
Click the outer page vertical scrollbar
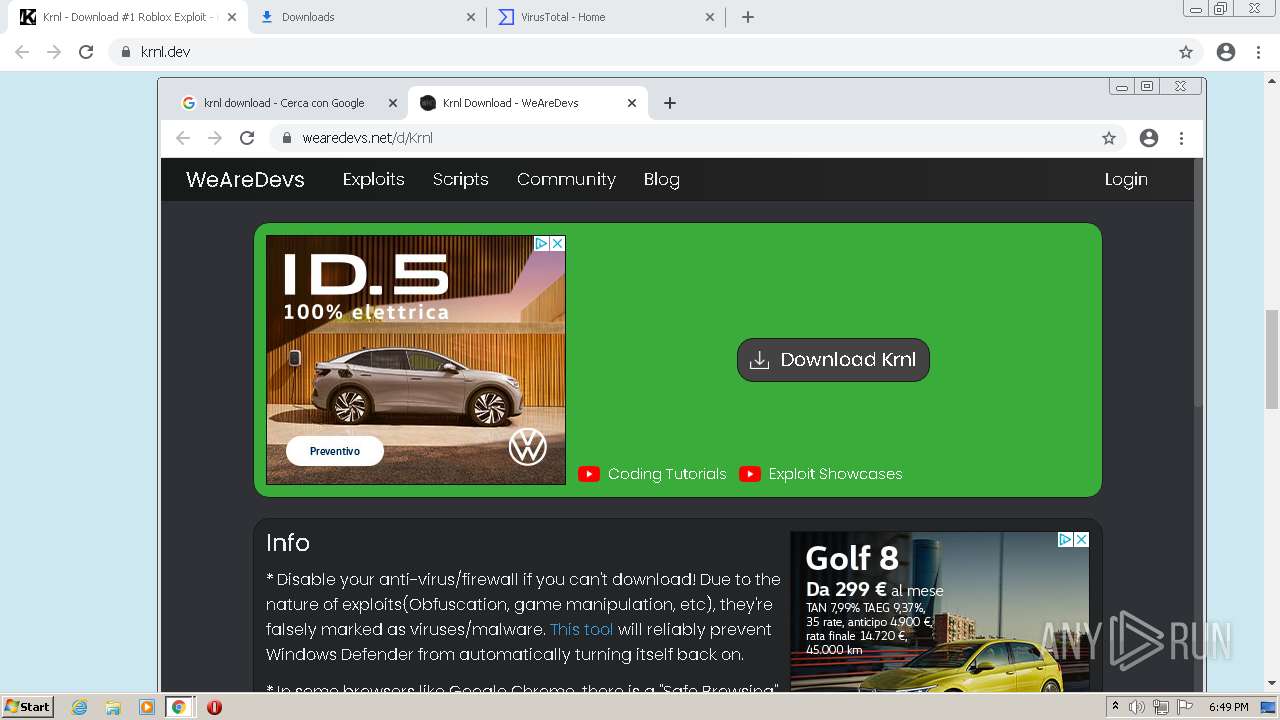[x=1272, y=359]
